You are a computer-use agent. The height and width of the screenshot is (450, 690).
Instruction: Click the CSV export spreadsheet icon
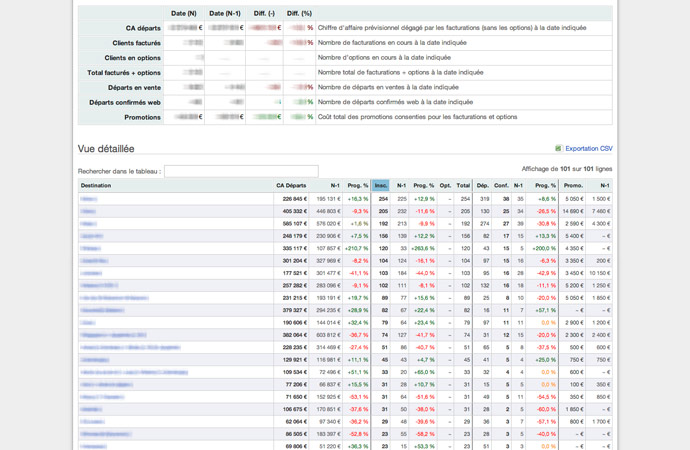558,148
